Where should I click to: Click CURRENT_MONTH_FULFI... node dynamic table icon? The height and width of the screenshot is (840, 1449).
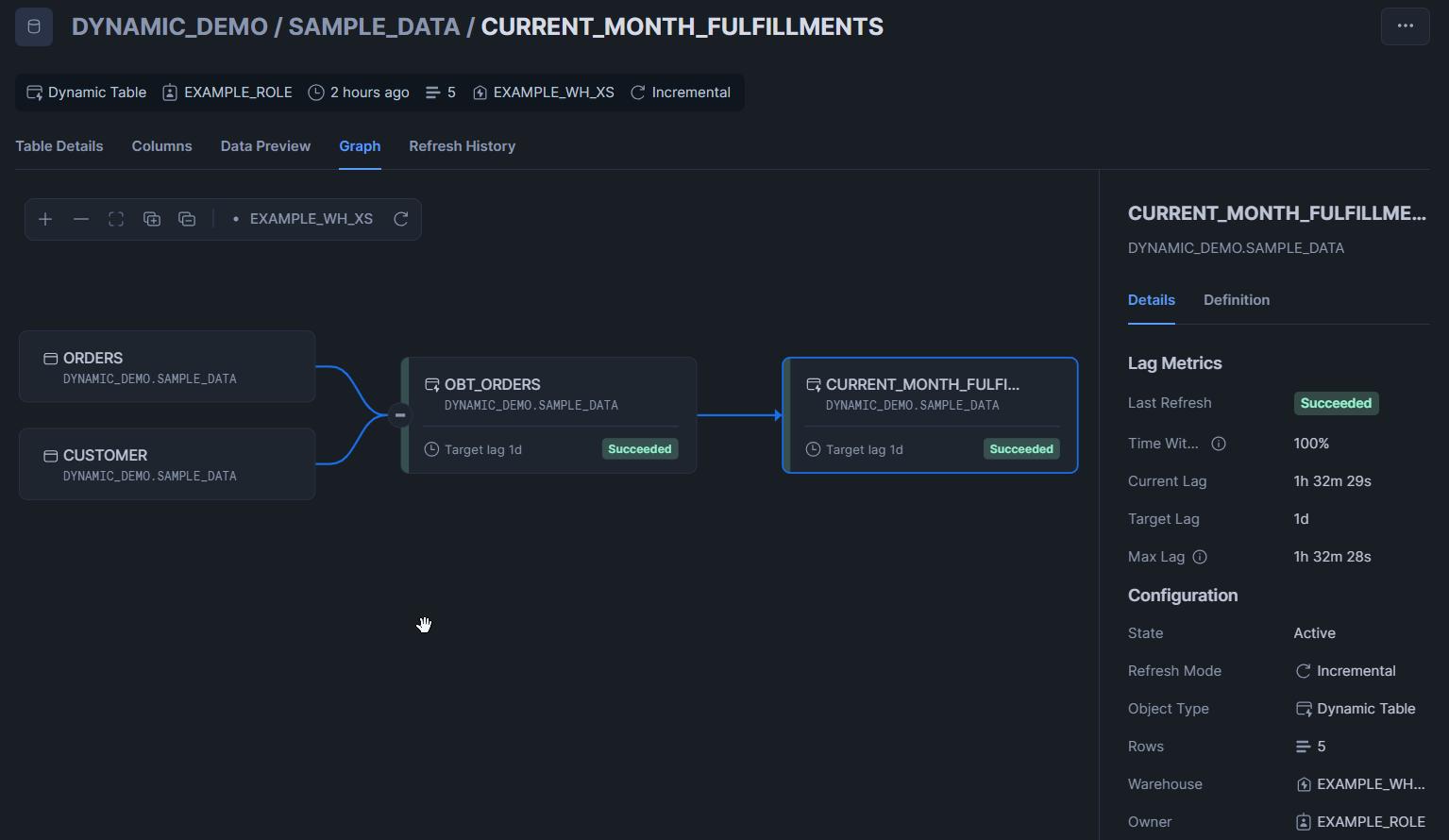click(x=814, y=385)
